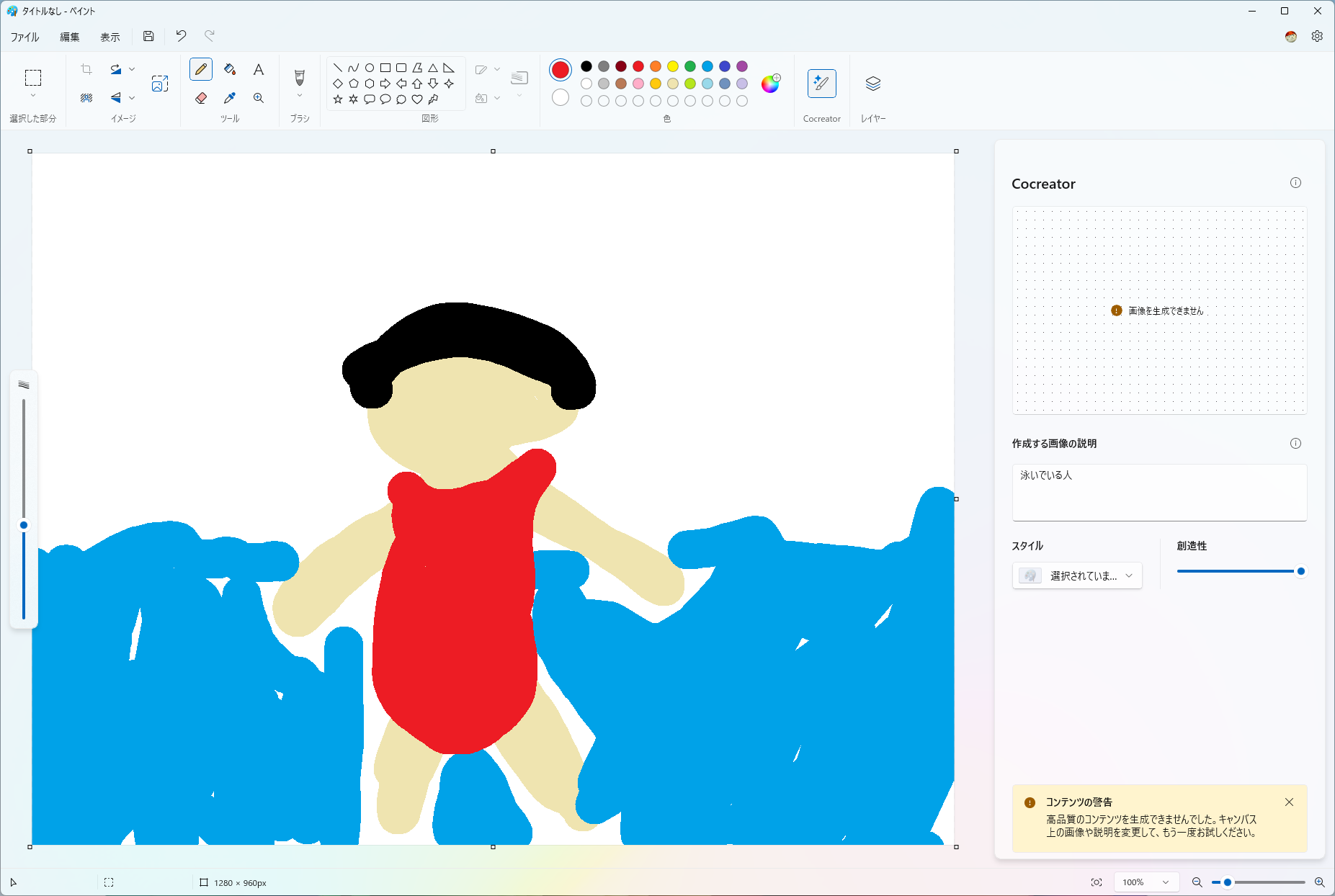This screenshot has height=896, width=1335.
Task: Save the drawing with the disk icon
Action: pyautogui.click(x=148, y=36)
